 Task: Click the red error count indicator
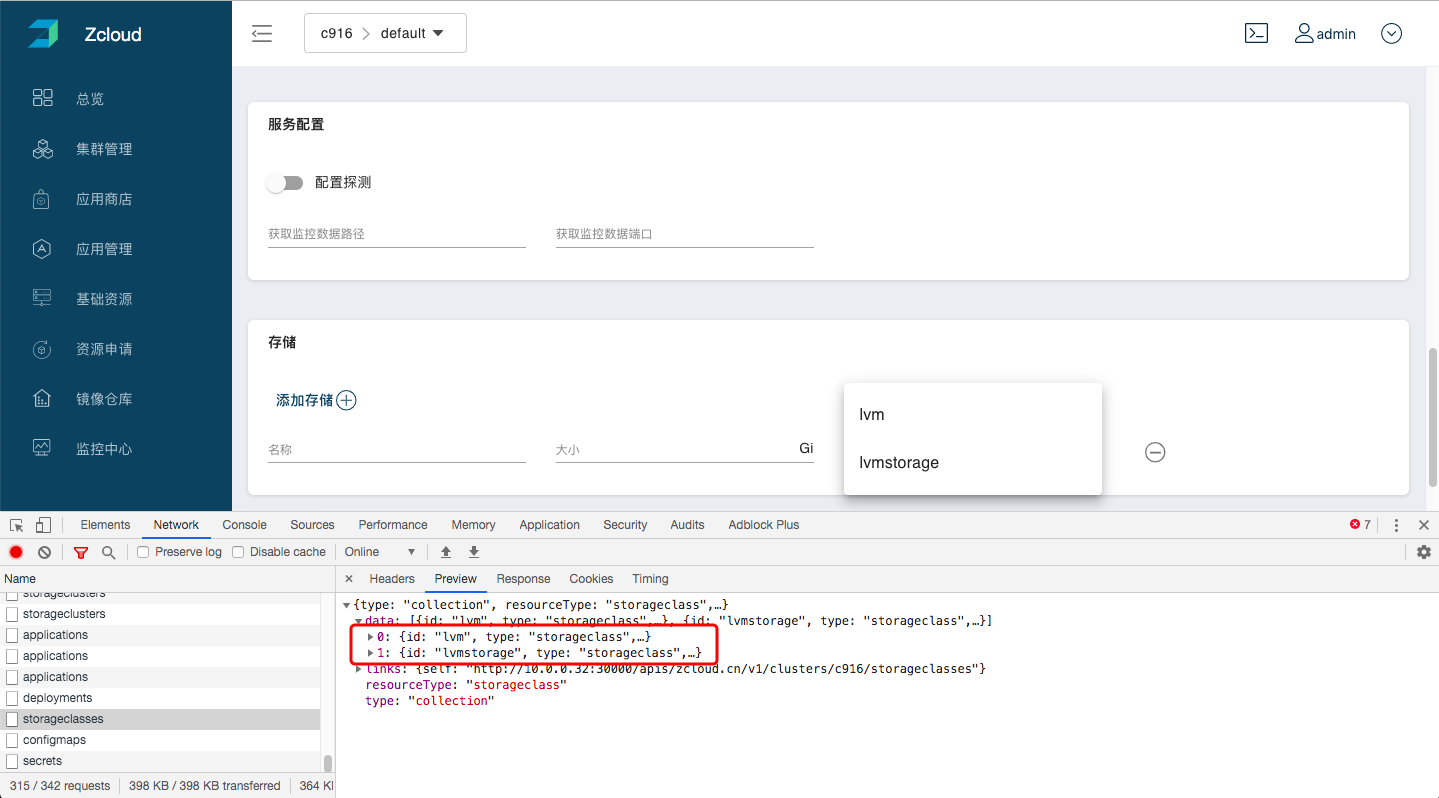pos(1360,525)
